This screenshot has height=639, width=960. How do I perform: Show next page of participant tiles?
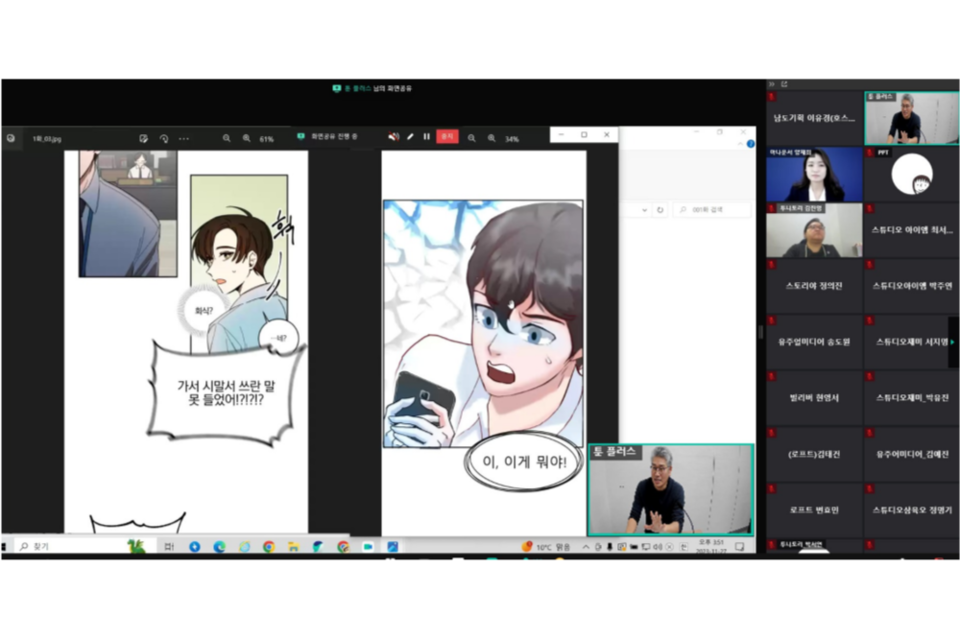[x=953, y=342]
